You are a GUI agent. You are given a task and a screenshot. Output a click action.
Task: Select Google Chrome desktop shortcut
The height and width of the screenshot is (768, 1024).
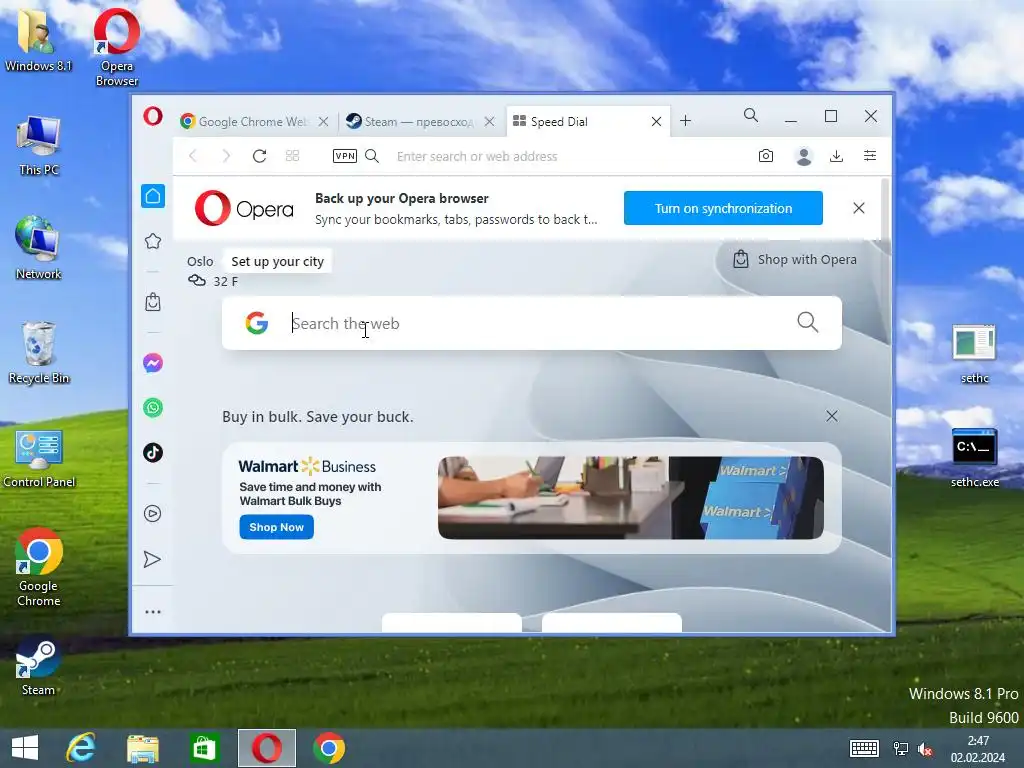point(39,567)
